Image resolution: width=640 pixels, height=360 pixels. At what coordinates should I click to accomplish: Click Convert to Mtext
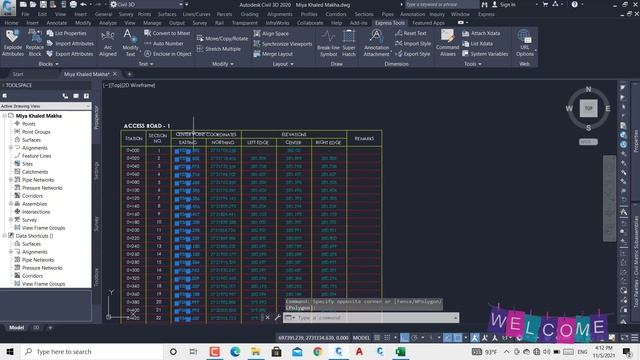point(167,33)
